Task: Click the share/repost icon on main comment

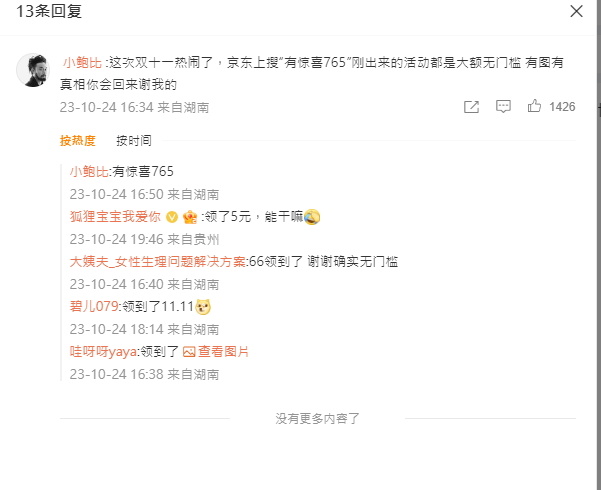Action: pyautogui.click(x=471, y=107)
